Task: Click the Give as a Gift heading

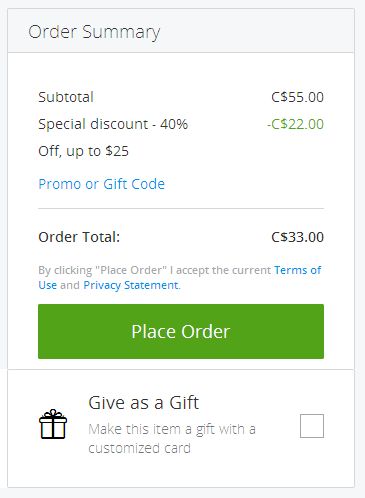Action: click(x=144, y=403)
